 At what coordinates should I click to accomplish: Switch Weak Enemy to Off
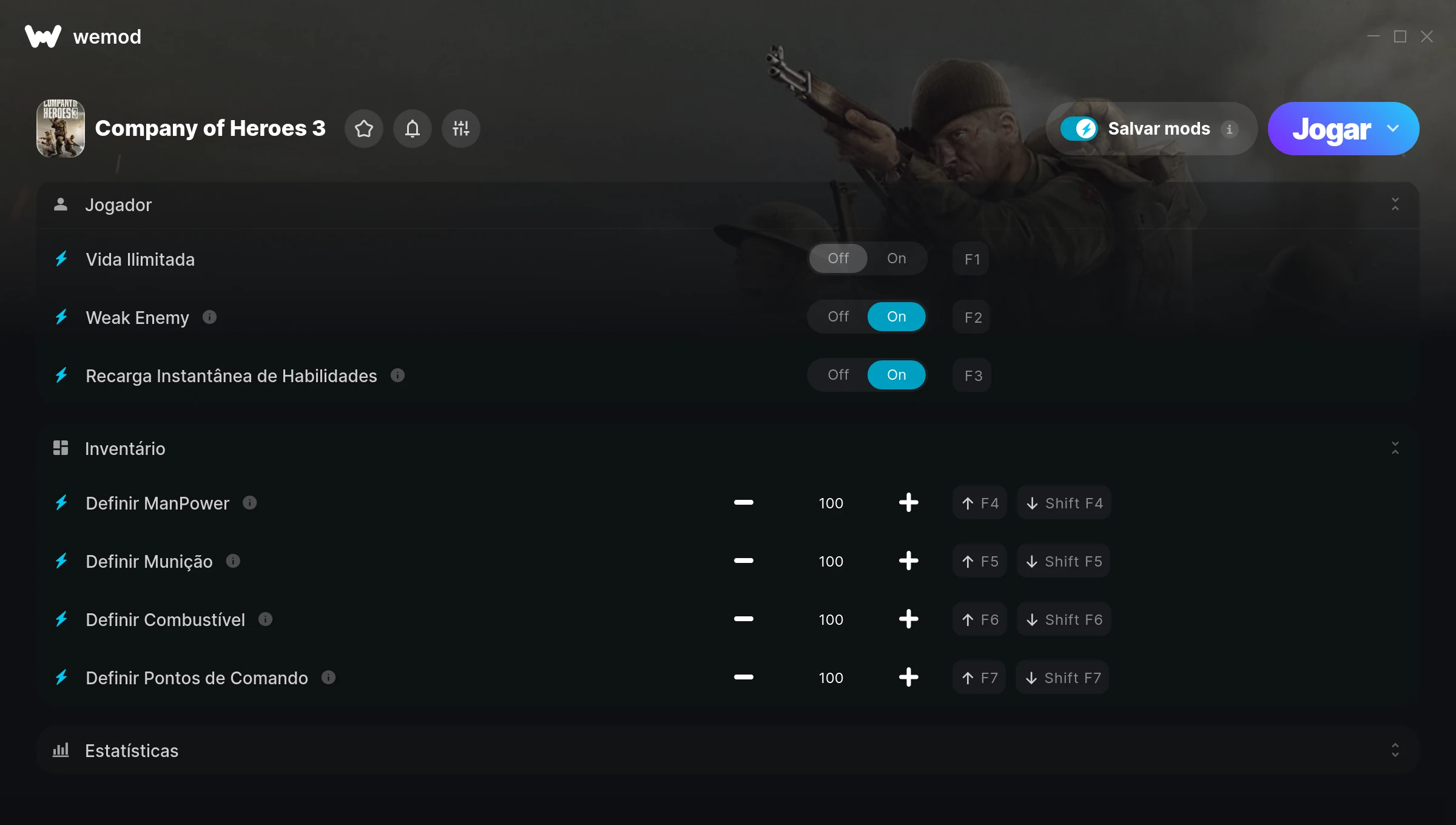838,317
